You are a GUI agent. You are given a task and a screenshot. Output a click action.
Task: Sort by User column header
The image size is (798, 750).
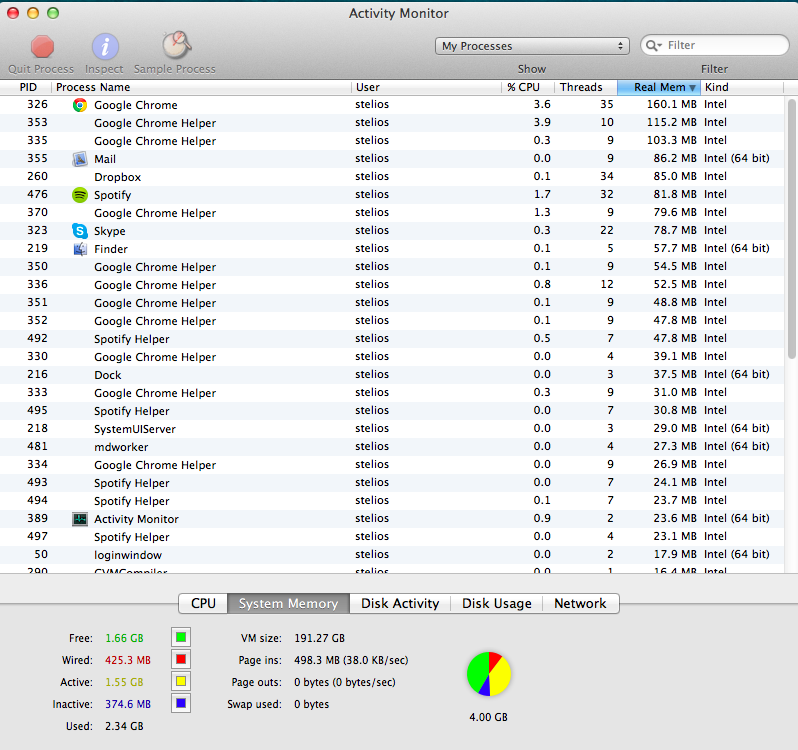tap(426, 87)
